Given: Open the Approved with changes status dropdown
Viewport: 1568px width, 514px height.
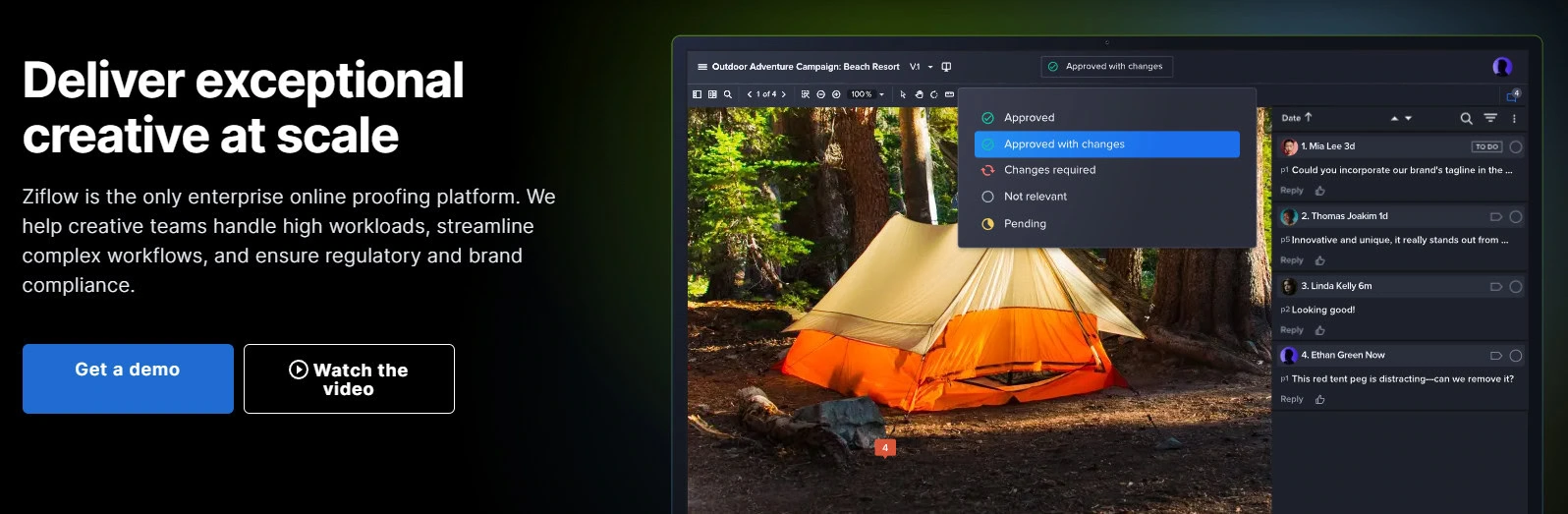Looking at the screenshot, I should (1106, 67).
